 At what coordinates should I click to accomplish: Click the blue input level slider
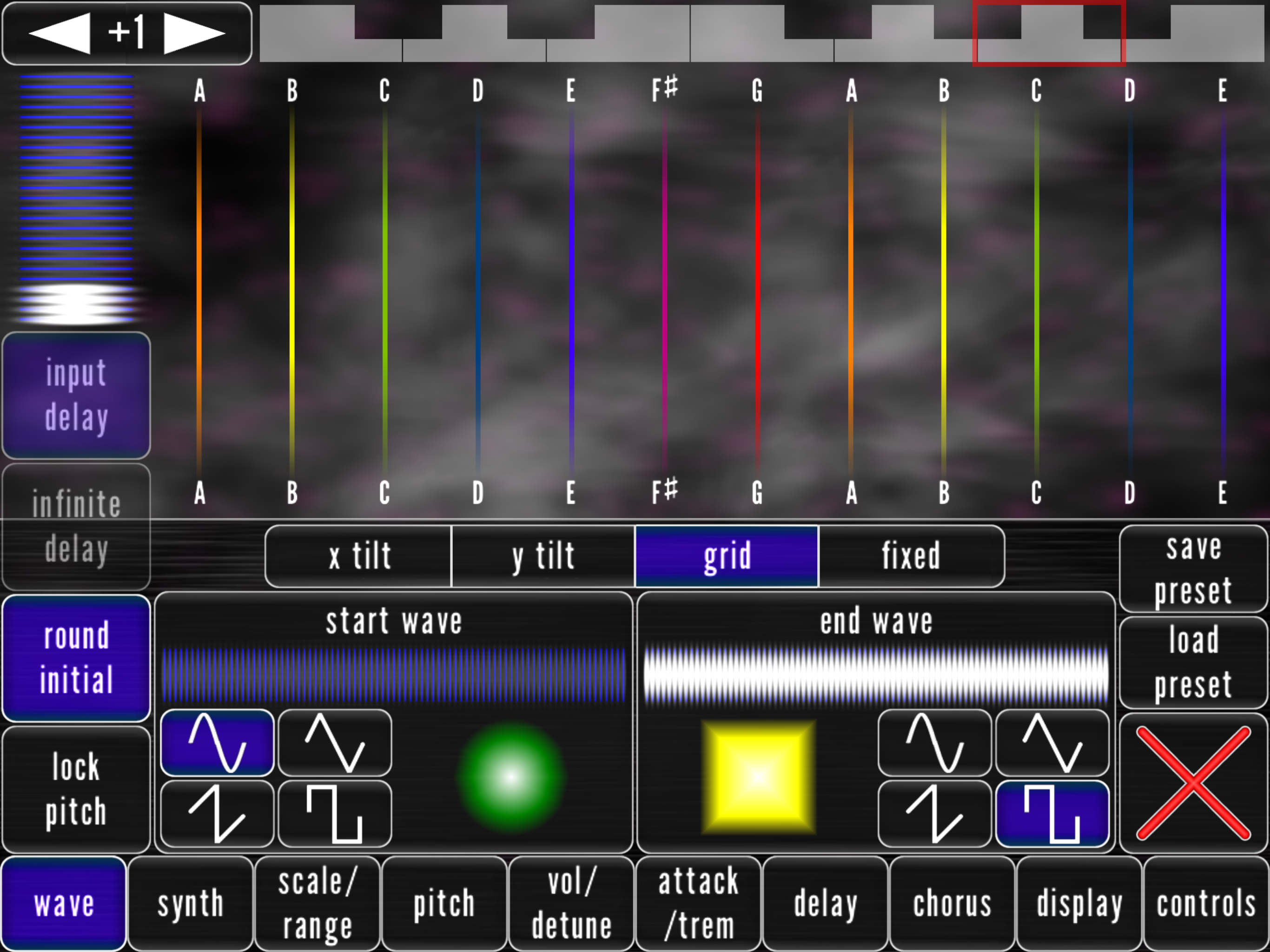point(76,195)
